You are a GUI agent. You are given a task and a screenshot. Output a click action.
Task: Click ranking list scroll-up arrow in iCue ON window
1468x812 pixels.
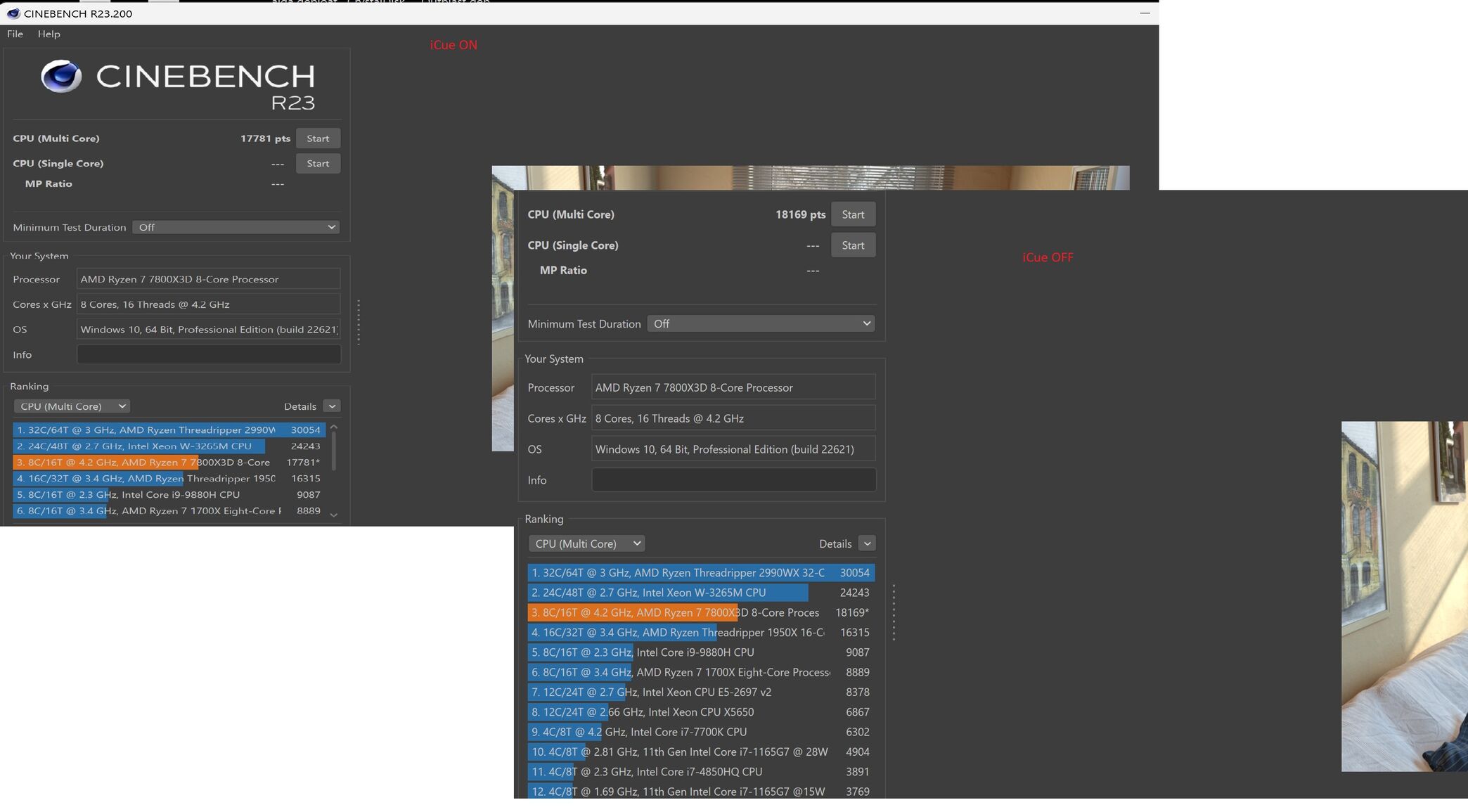pos(334,427)
